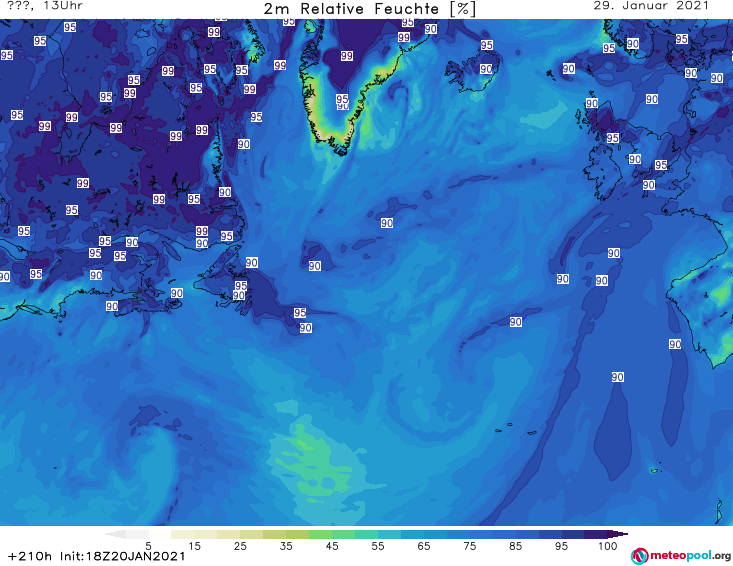The height and width of the screenshot is (566, 733).
Task: Click the legend value 15
Action: point(194,546)
